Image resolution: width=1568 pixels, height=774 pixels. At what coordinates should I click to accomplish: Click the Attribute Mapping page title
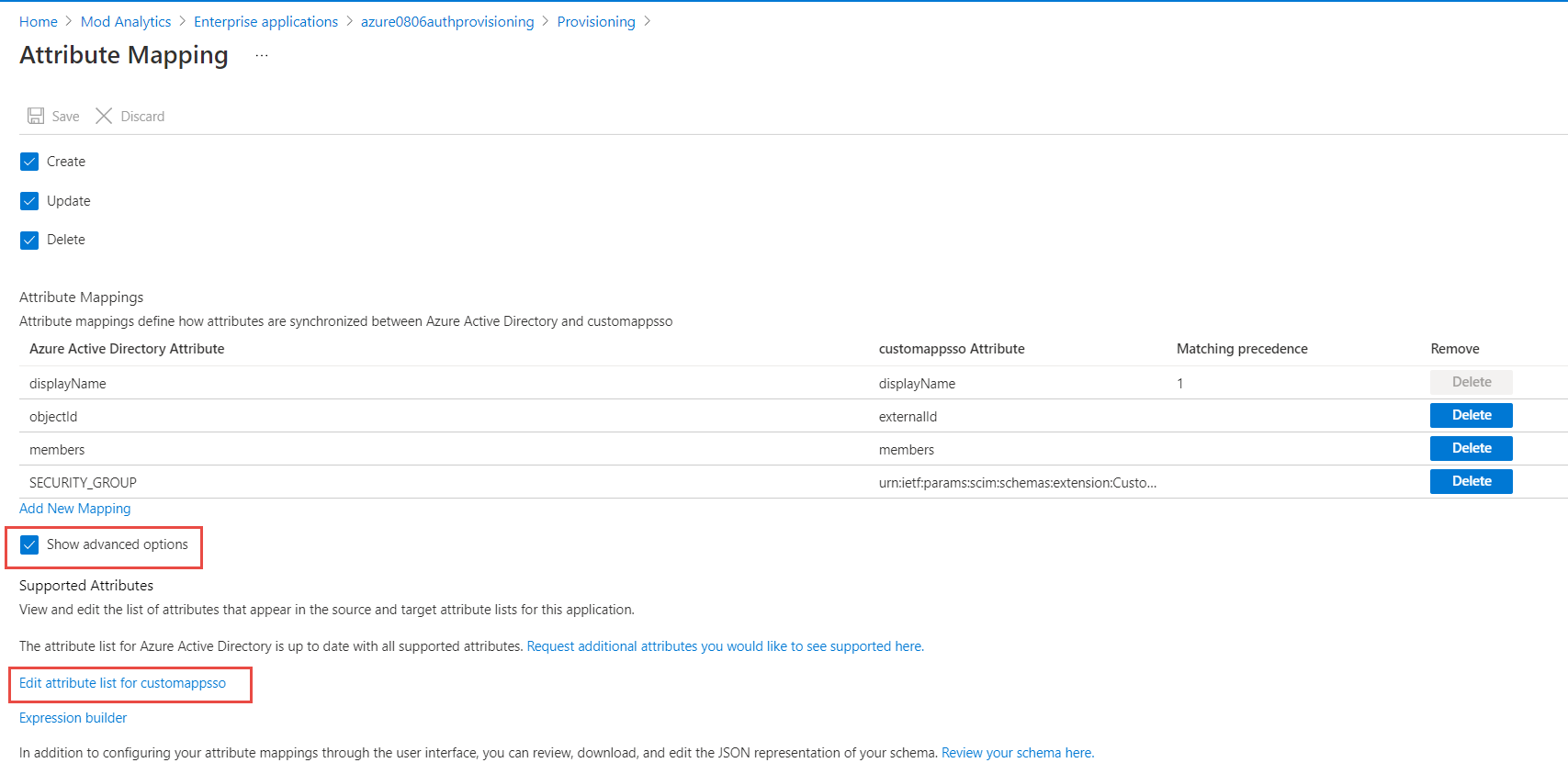[x=124, y=55]
